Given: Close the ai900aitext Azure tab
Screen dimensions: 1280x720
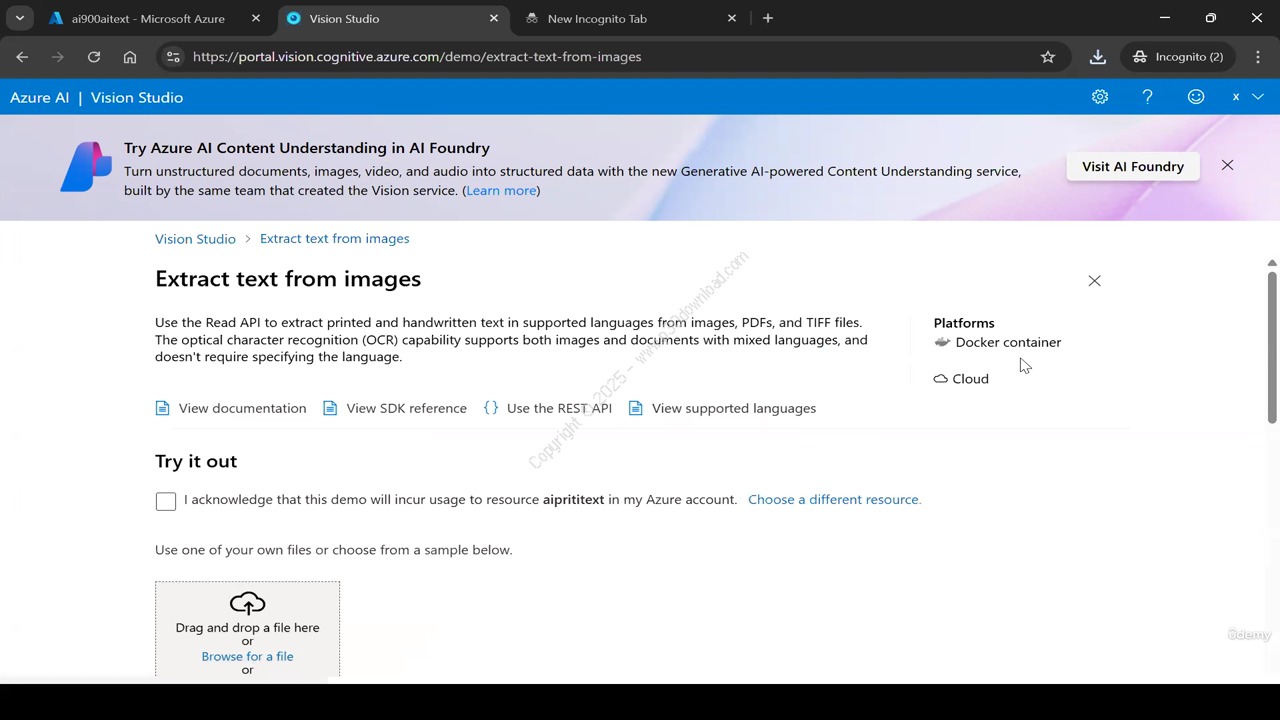Looking at the screenshot, I should tap(256, 18).
